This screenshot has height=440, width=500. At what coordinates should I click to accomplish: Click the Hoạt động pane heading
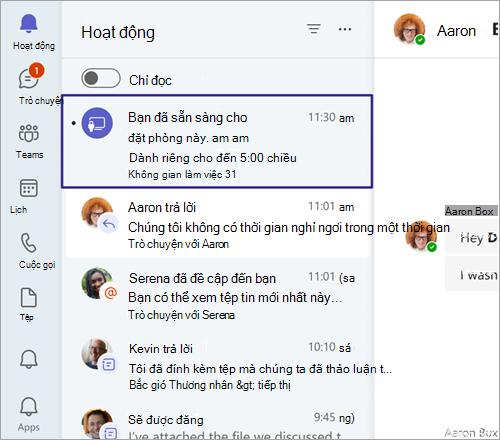click(x=118, y=33)
